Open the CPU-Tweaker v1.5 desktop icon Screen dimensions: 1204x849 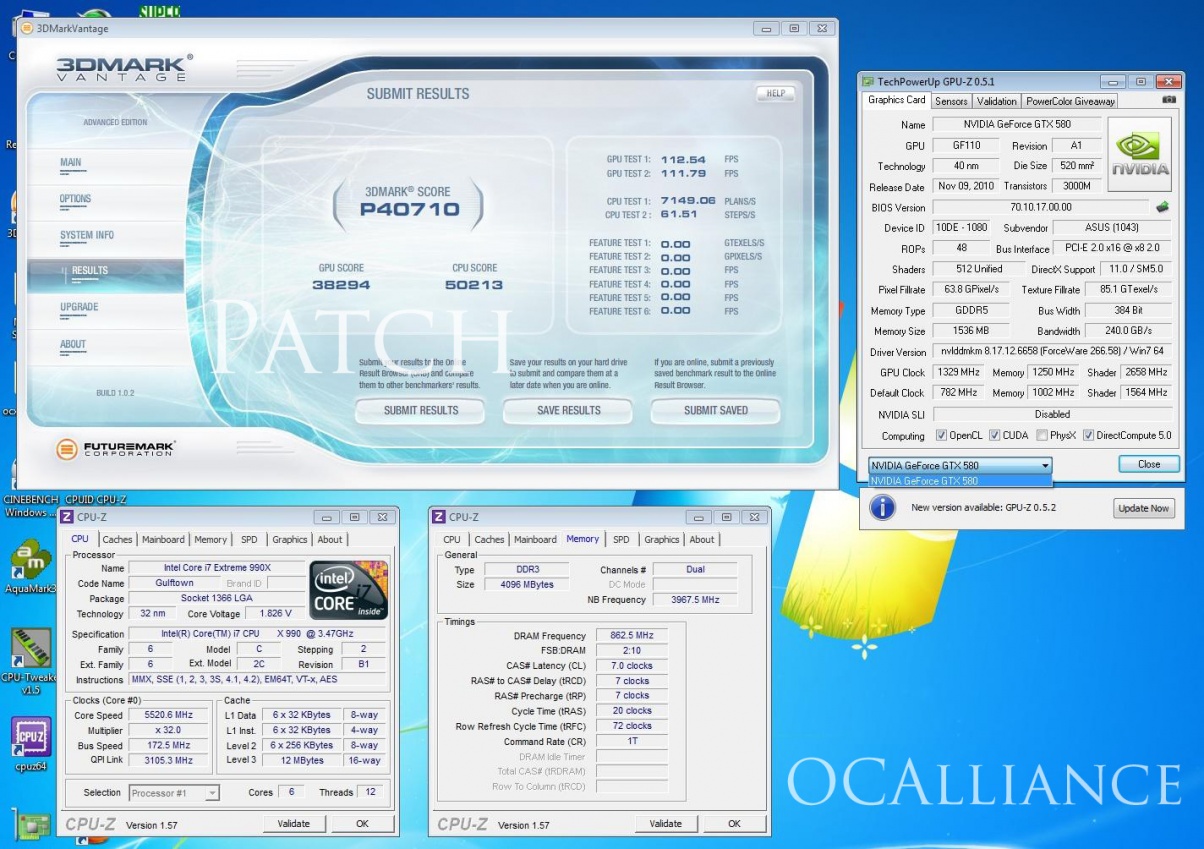[30, 648]
